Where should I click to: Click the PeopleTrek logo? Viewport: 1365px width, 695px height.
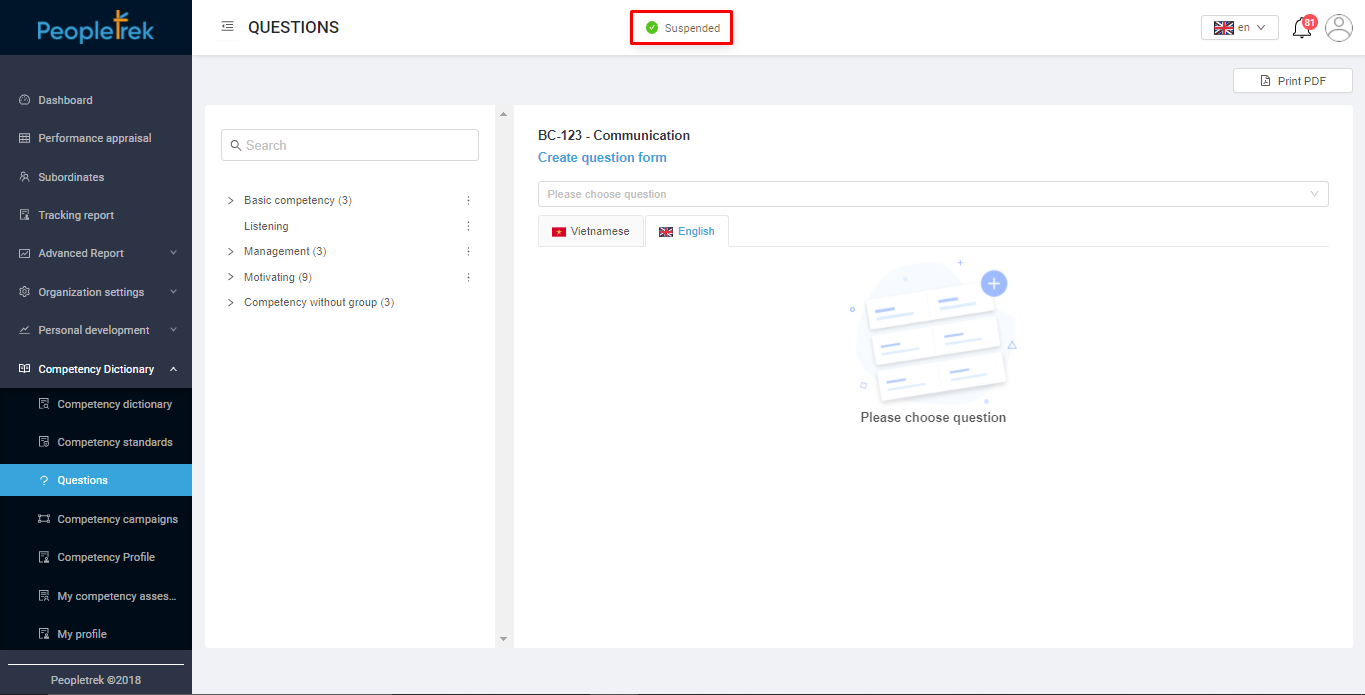(x=96, y=27)
